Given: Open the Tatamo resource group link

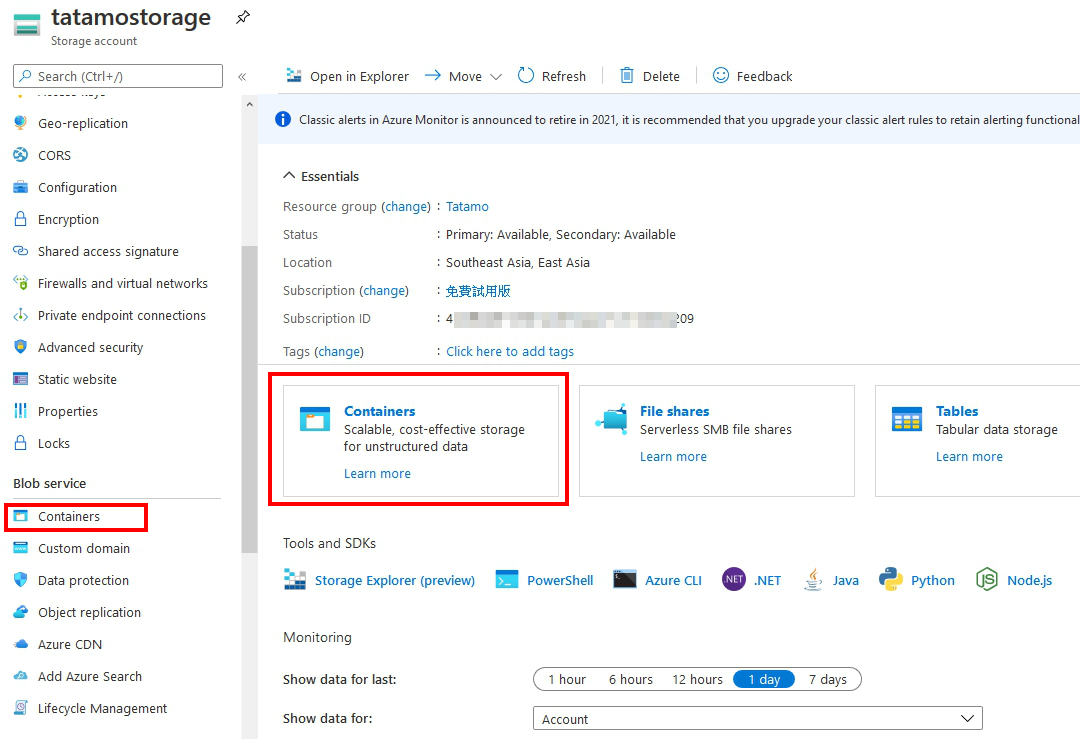Looking at the screenshot, I should tap(467, 206).
